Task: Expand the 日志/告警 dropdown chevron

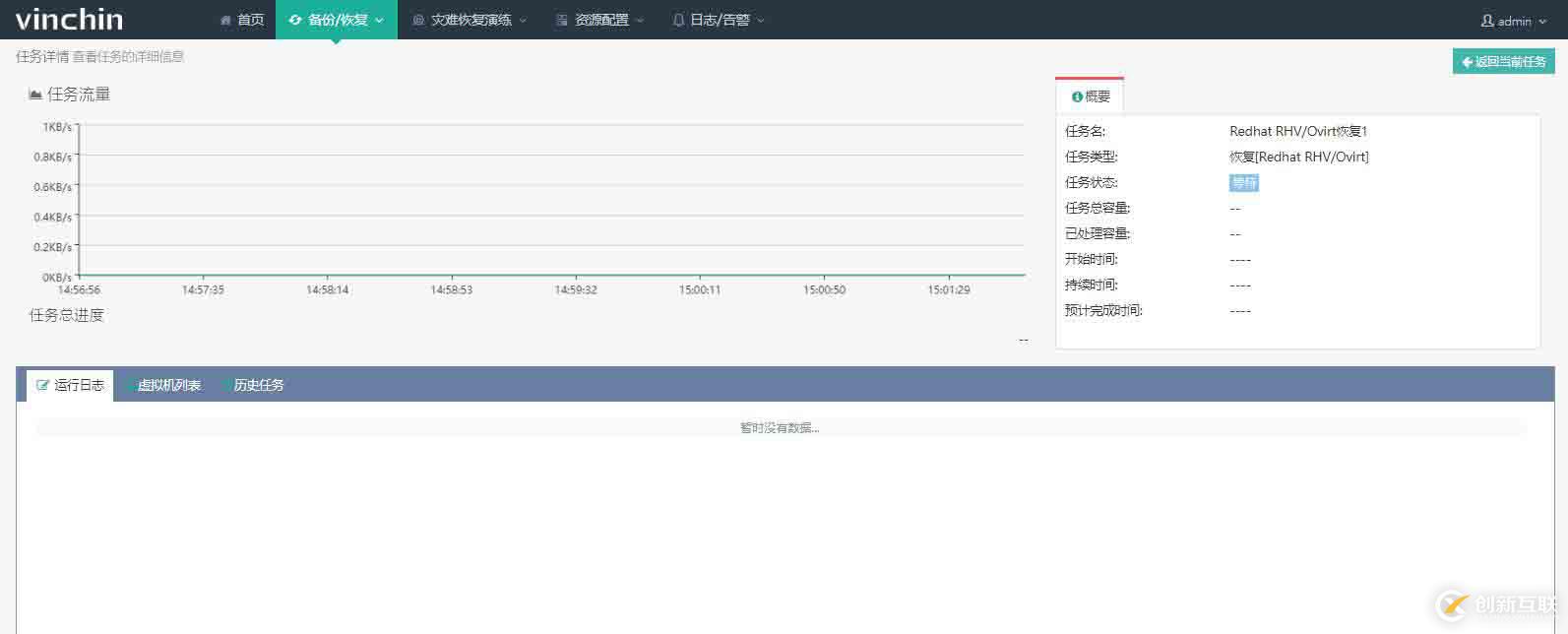Action: coord(761,21)
